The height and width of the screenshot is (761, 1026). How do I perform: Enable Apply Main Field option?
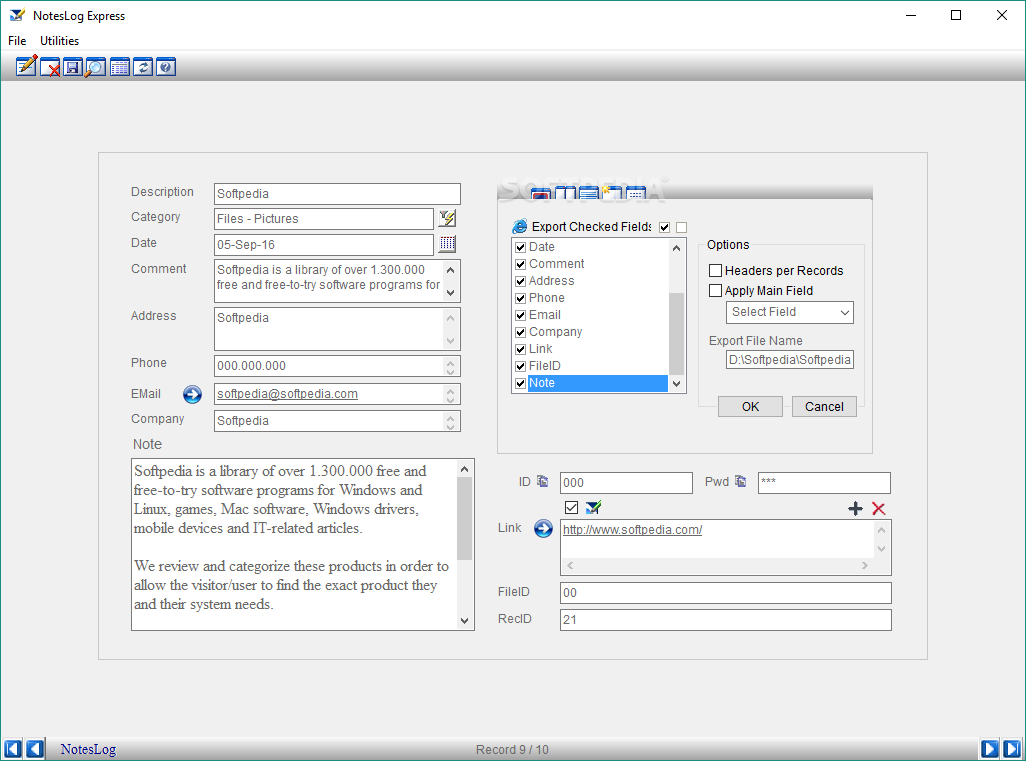(716, 291)
